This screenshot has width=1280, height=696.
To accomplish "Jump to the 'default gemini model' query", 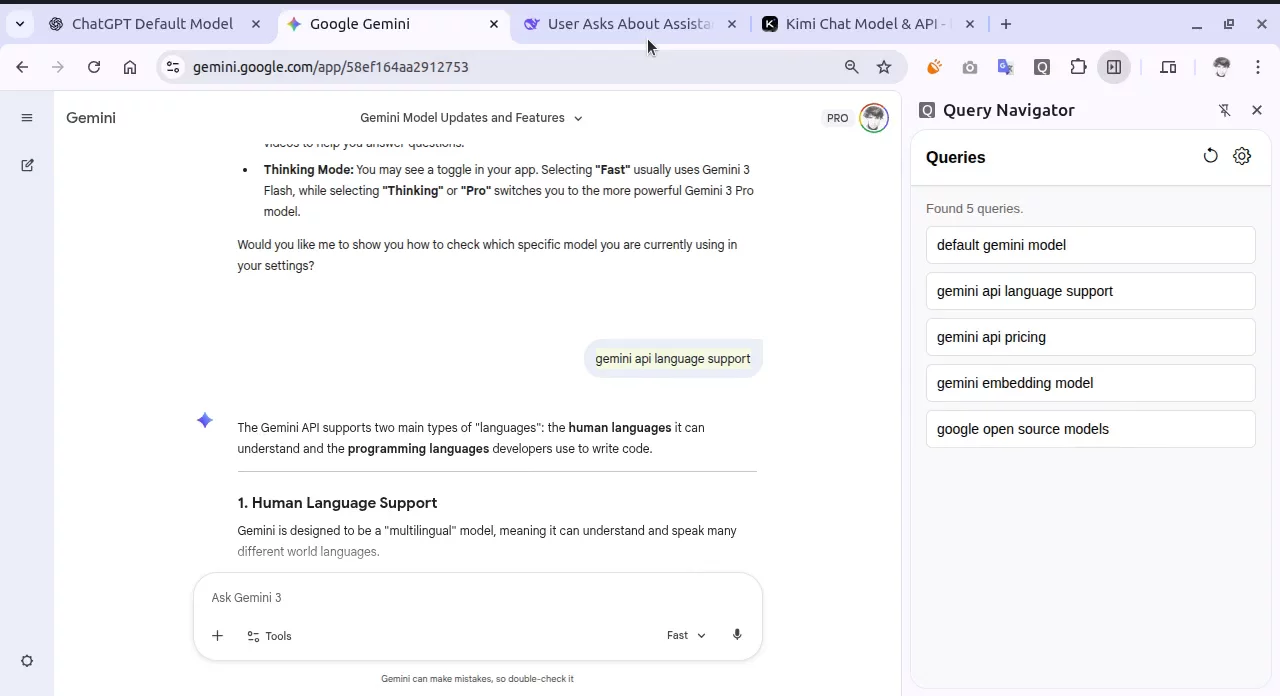I will [x=1090, y=245].
